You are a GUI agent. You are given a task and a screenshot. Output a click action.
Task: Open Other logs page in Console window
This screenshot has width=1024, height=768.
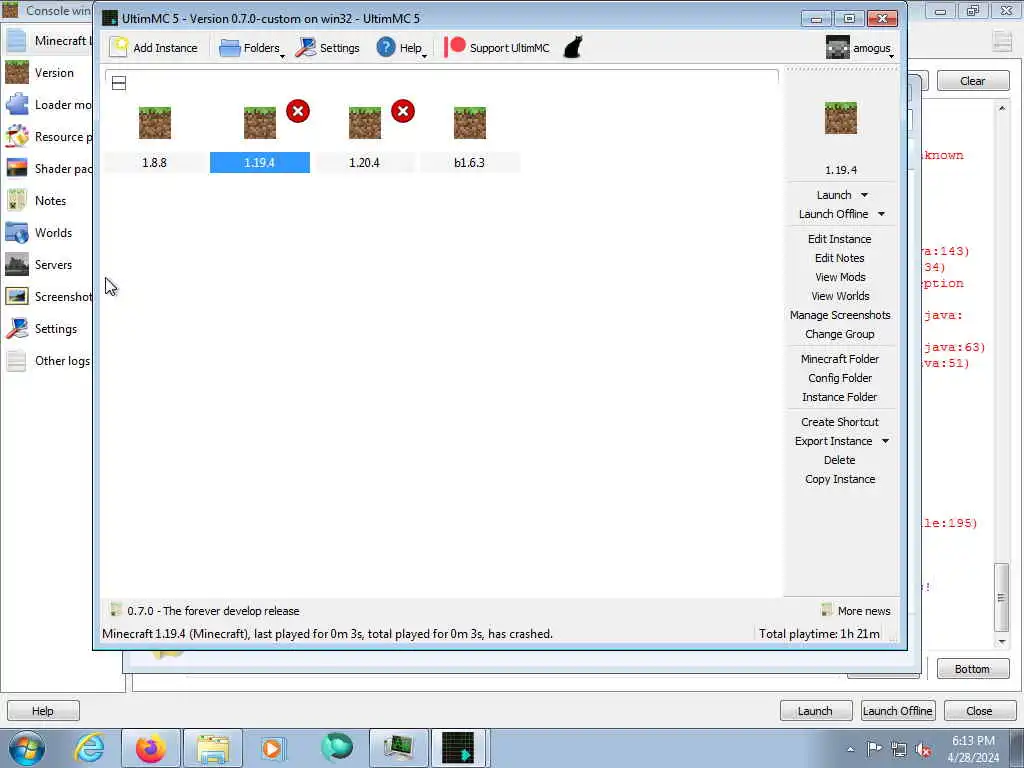pyautogui.click(x=46, y=360)
